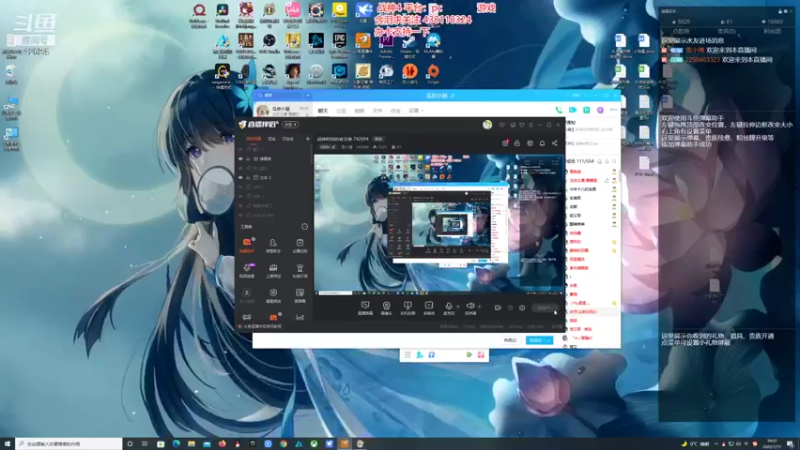Click the share icon in streaming app
Viewport: 800px width, 450px height.
pyautogui.click(x=555, y=143)
